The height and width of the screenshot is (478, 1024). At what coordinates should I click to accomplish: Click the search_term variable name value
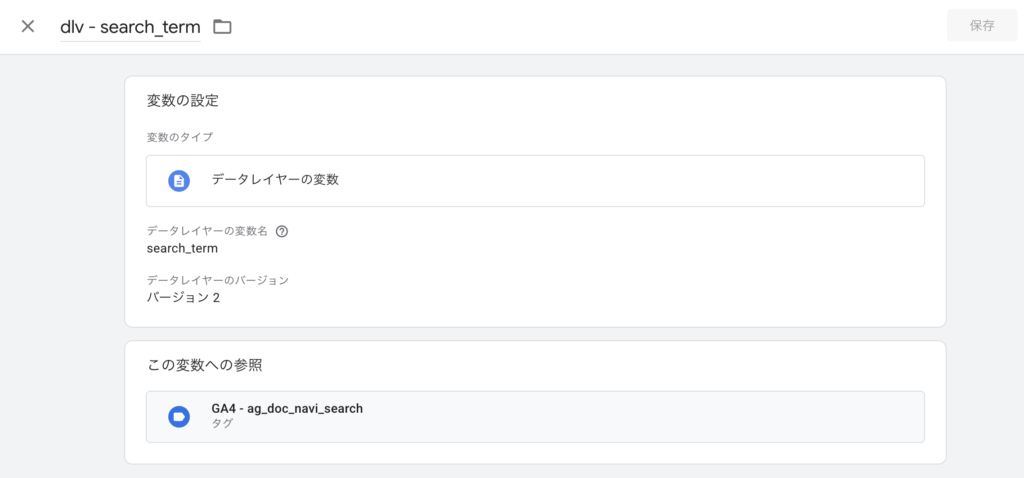coord(182,248)
